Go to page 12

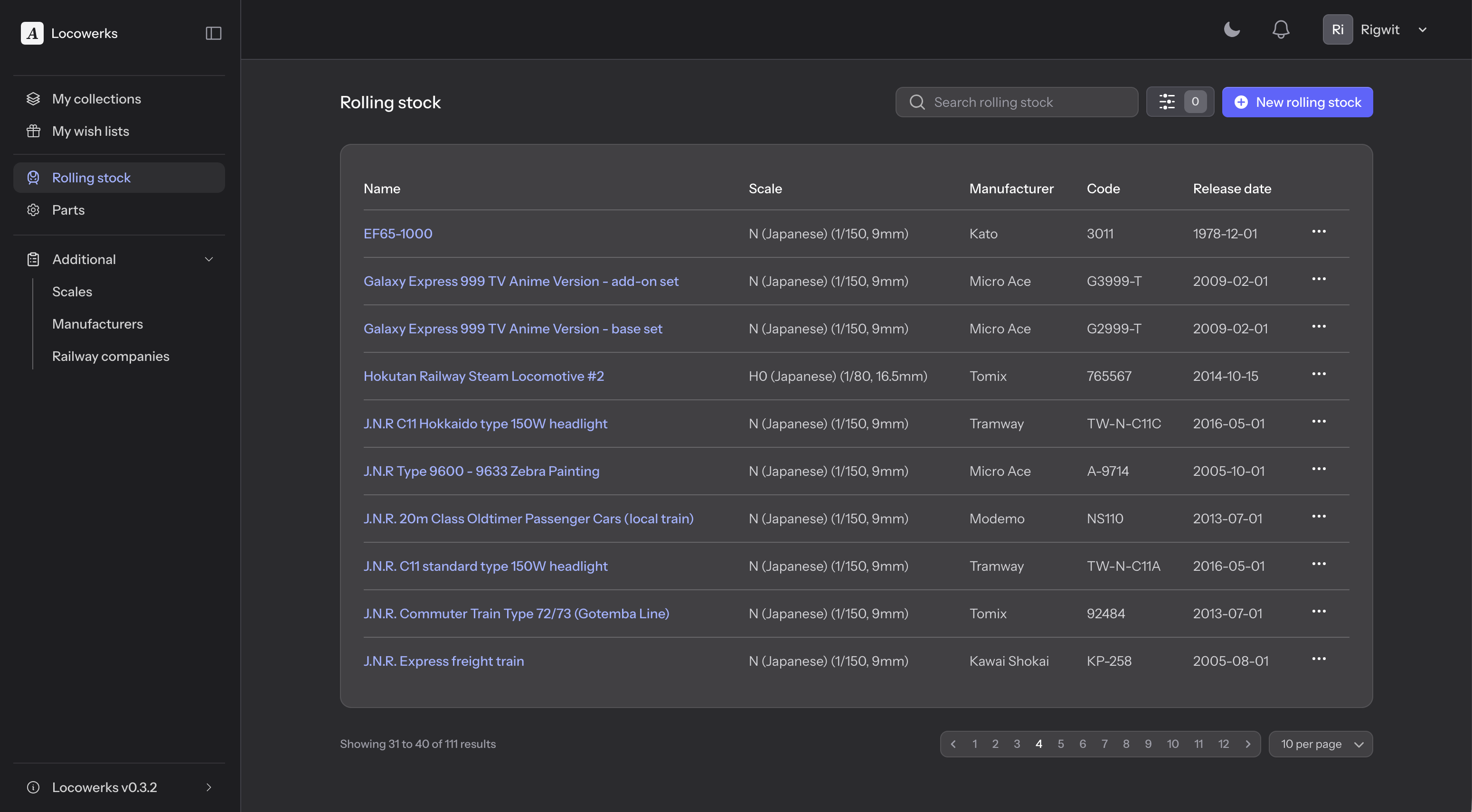(1224, 744)
